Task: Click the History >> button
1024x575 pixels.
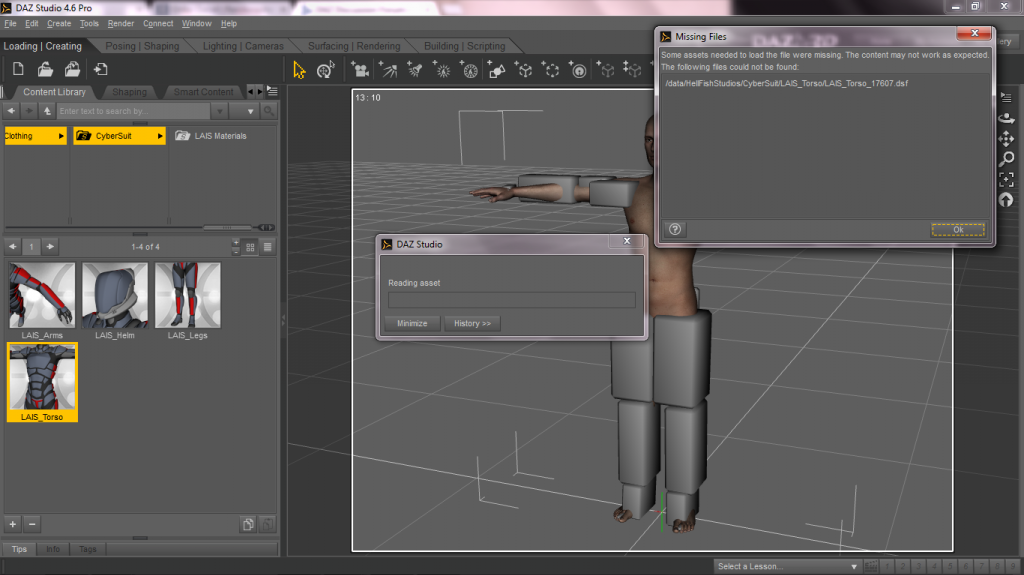Action: 473,323
